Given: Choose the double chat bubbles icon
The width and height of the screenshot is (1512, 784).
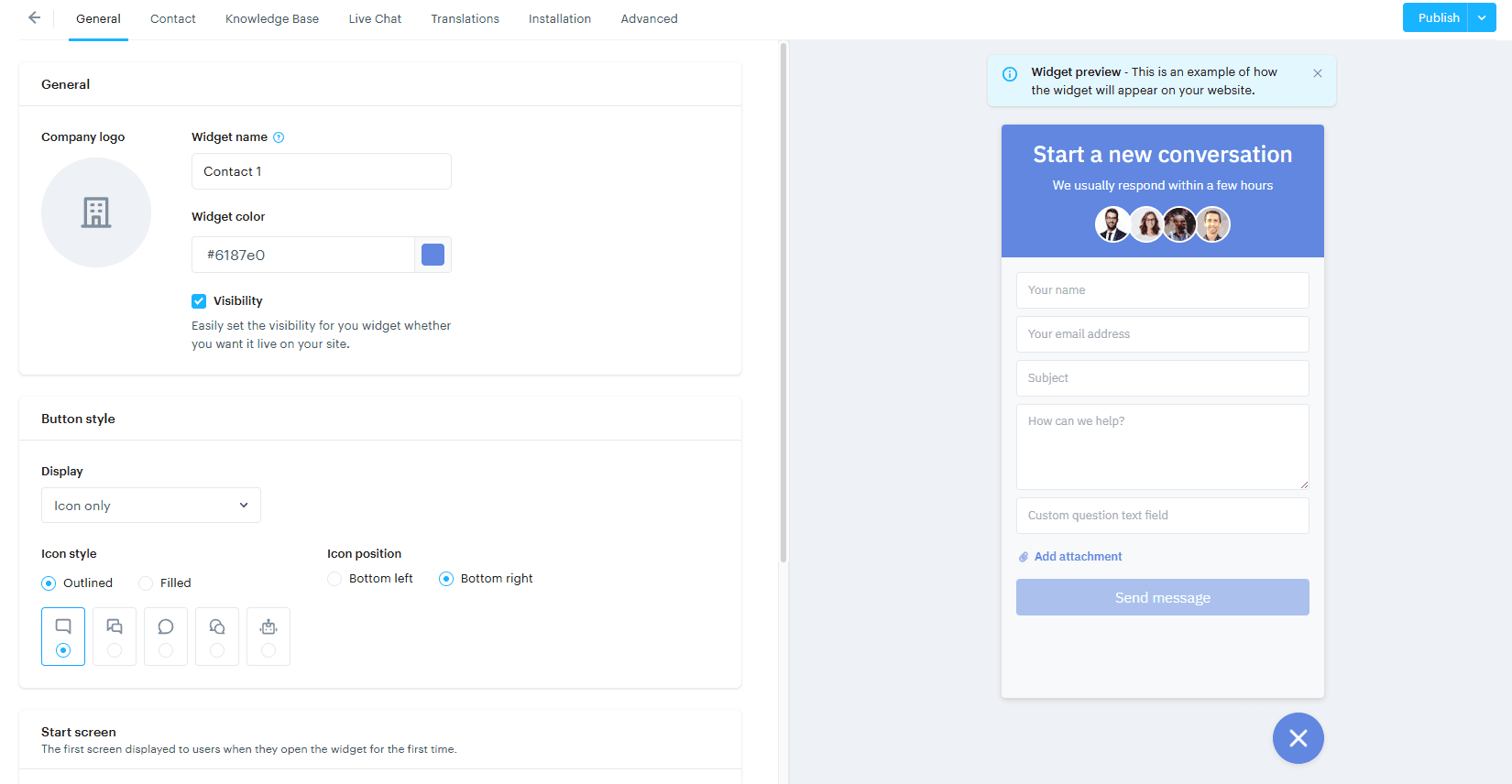Looking at the screenshot, I should [115, 626].
